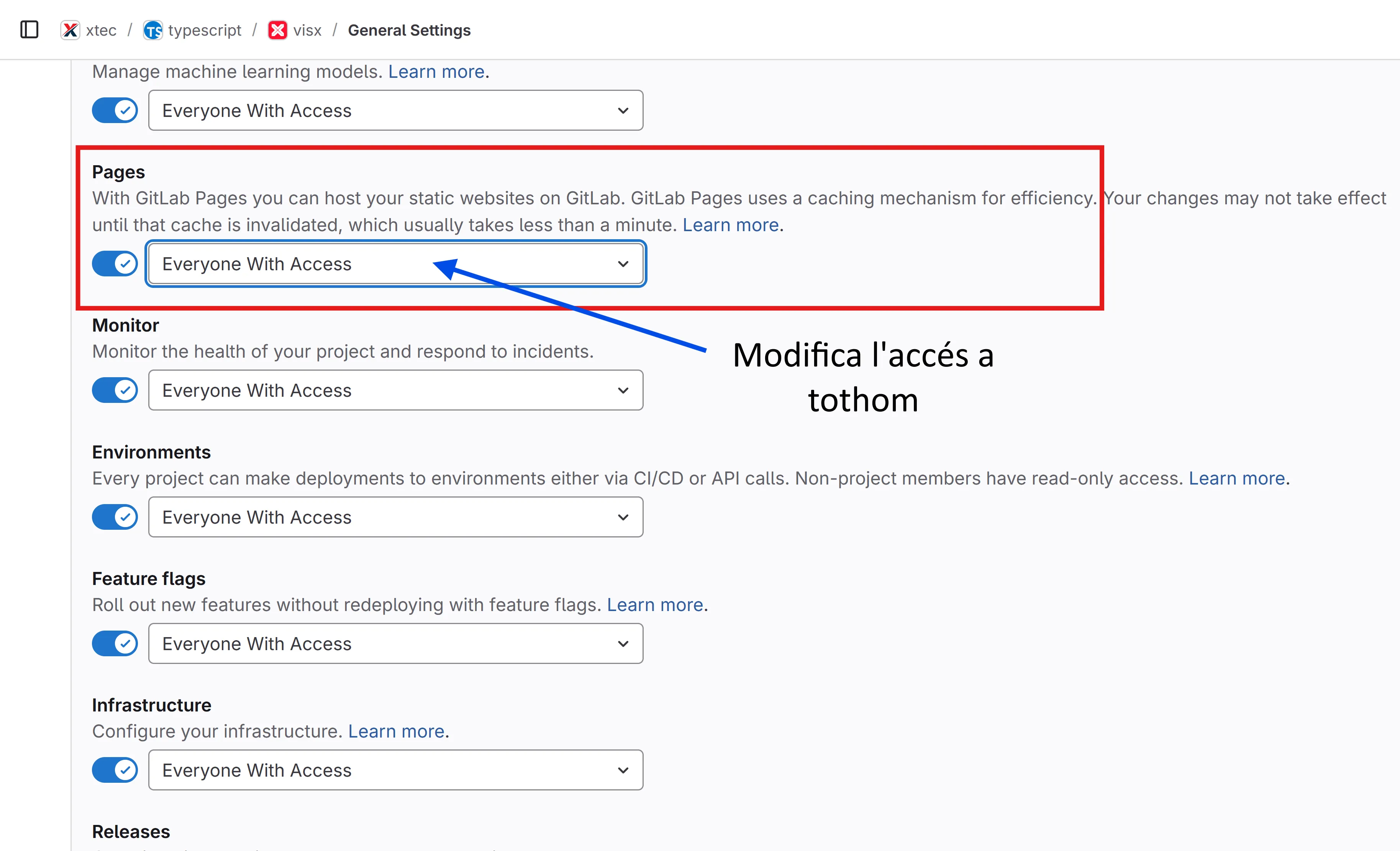The width and height of the screenshot is (1400, 851).
Task: Toggle the Infrastructure feature switch
Action: (115, 770)
